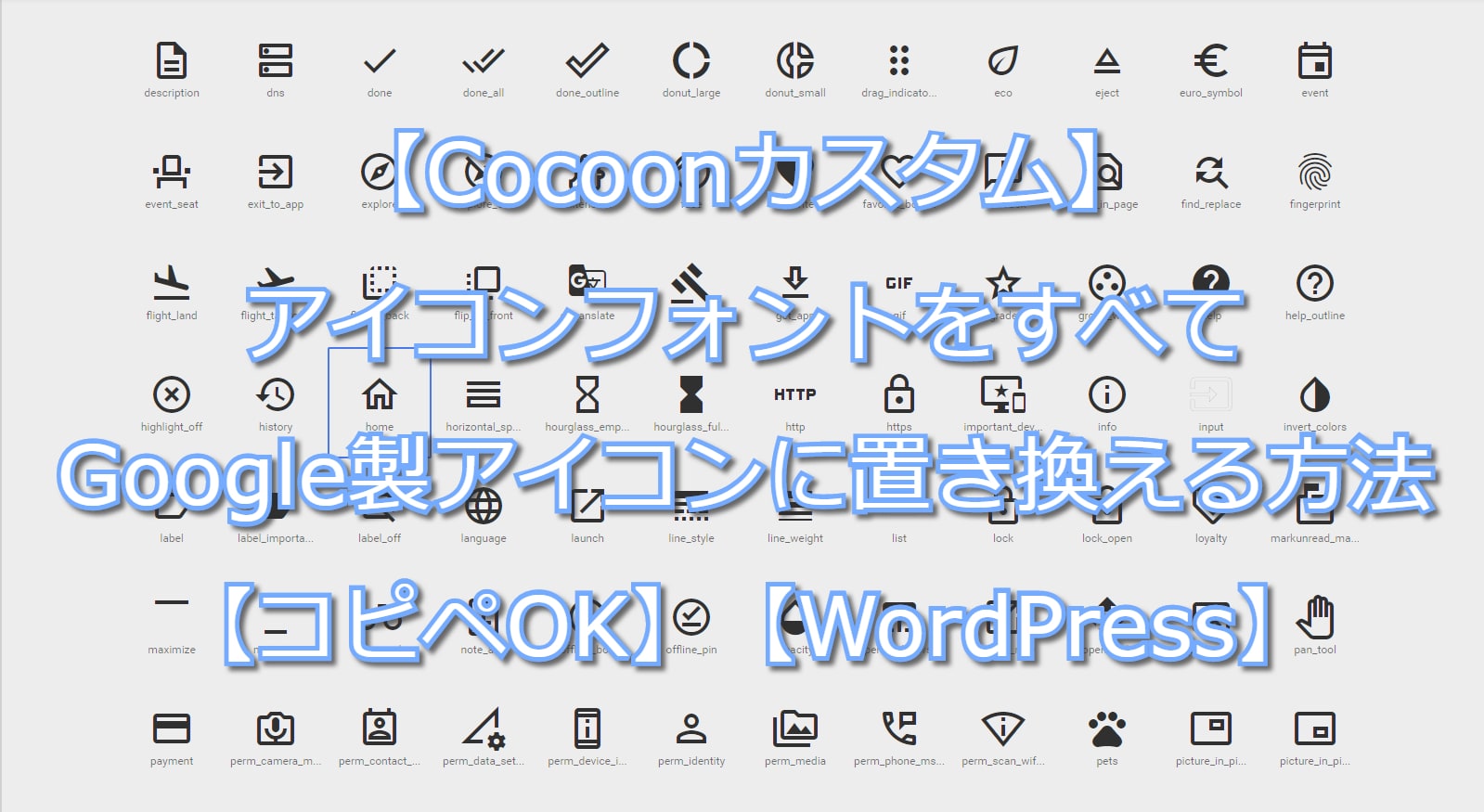
Task: Select the pets paw print icon
Action: pos(1107,729)
